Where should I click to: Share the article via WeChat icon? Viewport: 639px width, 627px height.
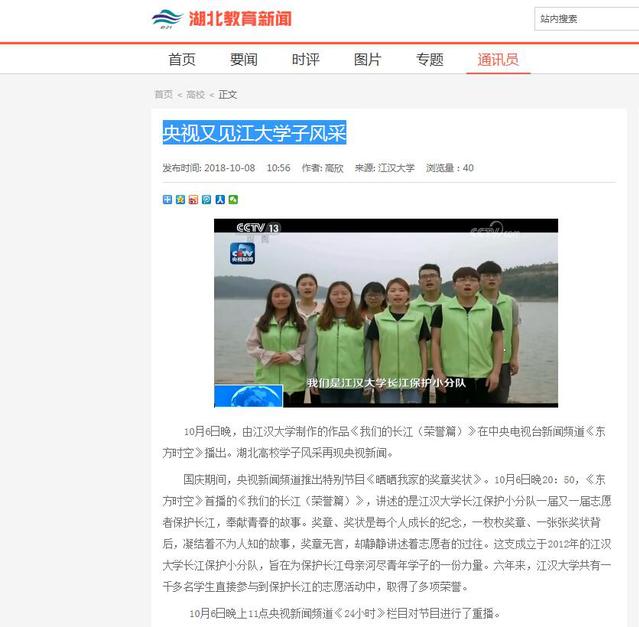click(233, 200)
